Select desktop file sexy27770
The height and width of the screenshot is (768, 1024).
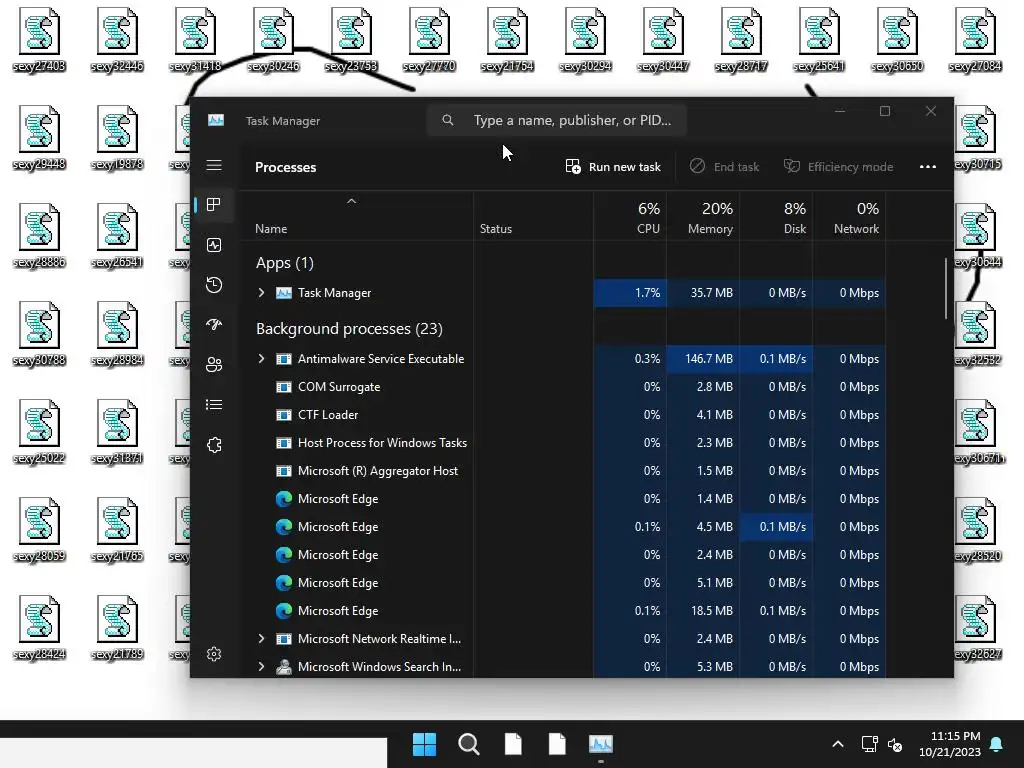coord(429,39)
